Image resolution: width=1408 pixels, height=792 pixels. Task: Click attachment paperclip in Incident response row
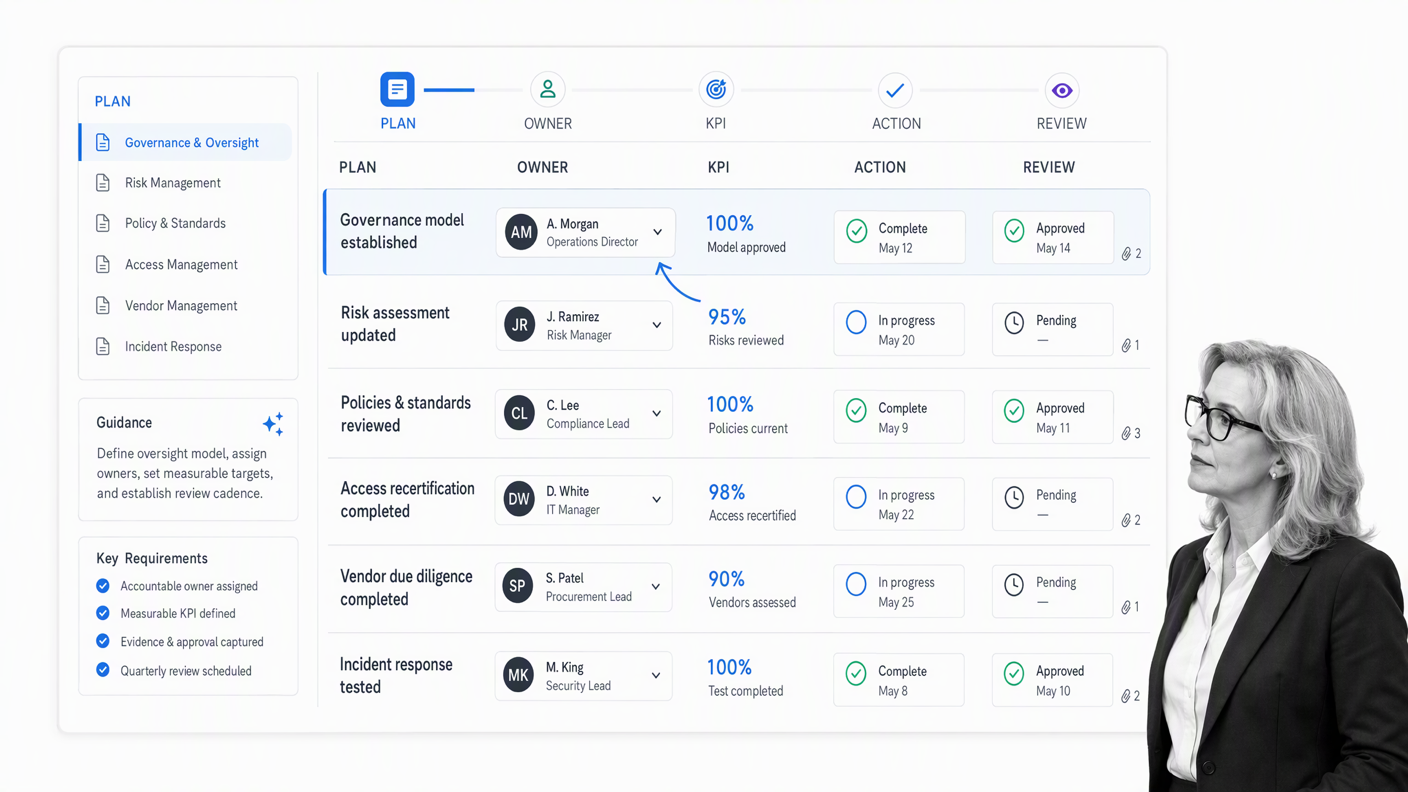pos(1126,696)
